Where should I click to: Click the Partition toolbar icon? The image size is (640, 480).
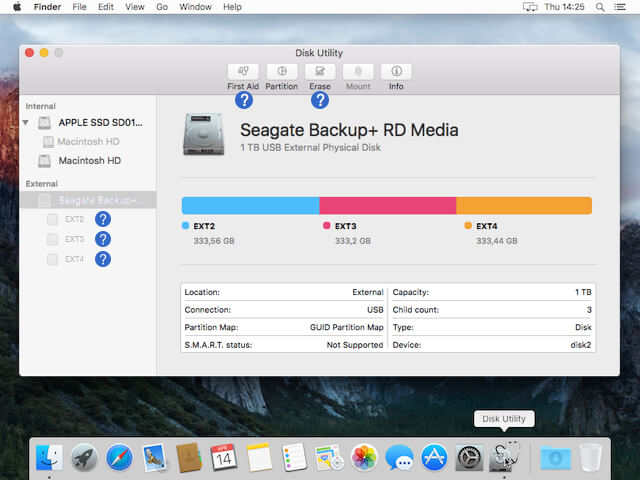tap(281, 72)
